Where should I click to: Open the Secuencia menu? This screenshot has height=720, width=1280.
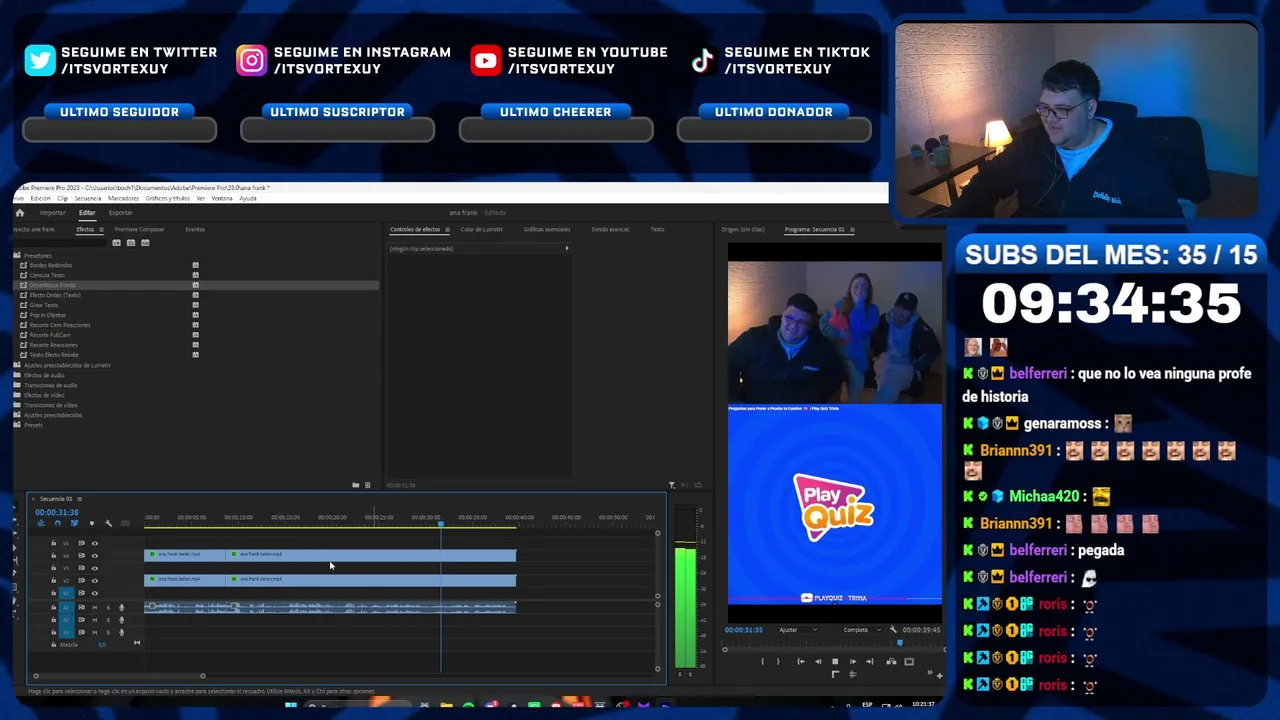coord(88,198)
